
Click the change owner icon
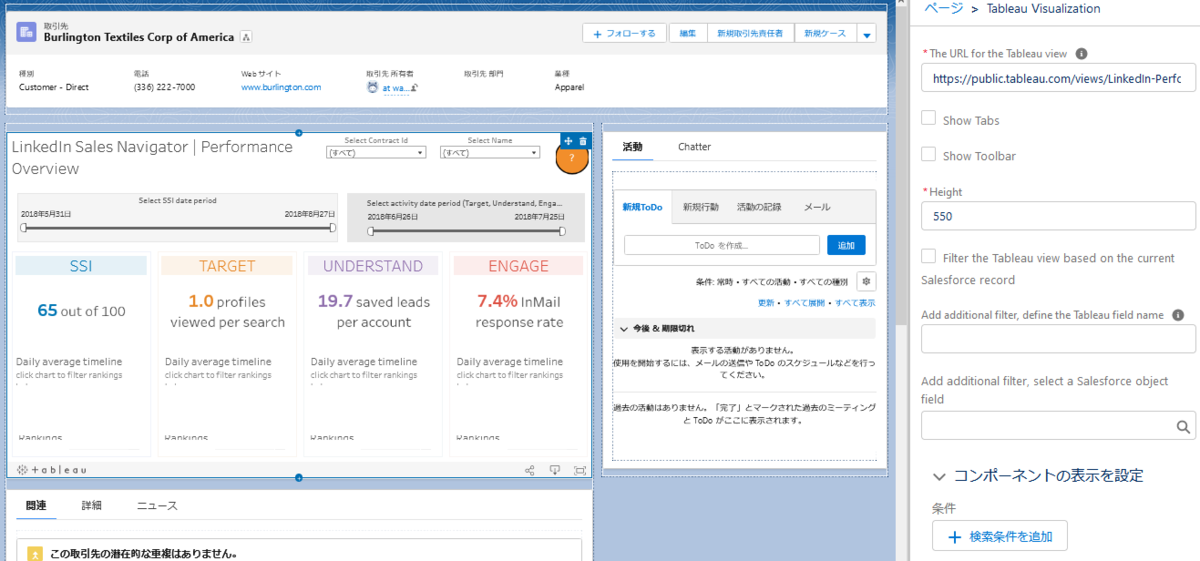tap(414, 88)
